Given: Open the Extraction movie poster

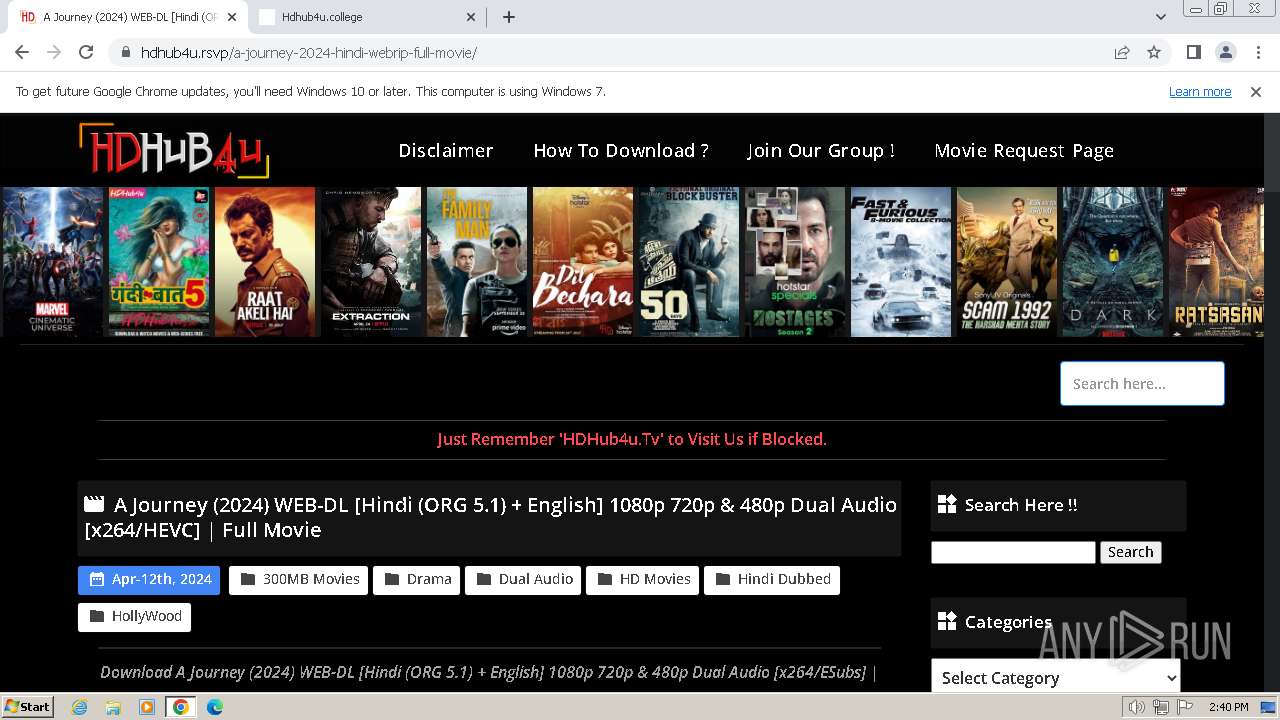Looking at the screenshot, I should point(371,262).
